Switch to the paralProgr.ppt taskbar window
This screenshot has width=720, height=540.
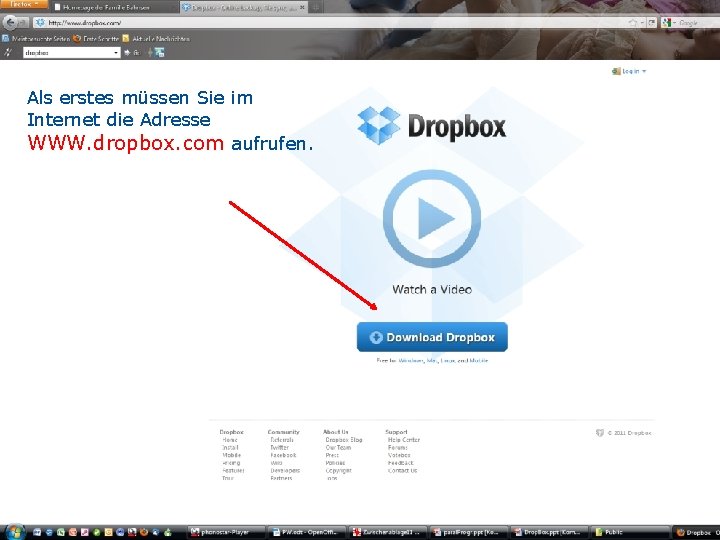click(x=468, y=533)
